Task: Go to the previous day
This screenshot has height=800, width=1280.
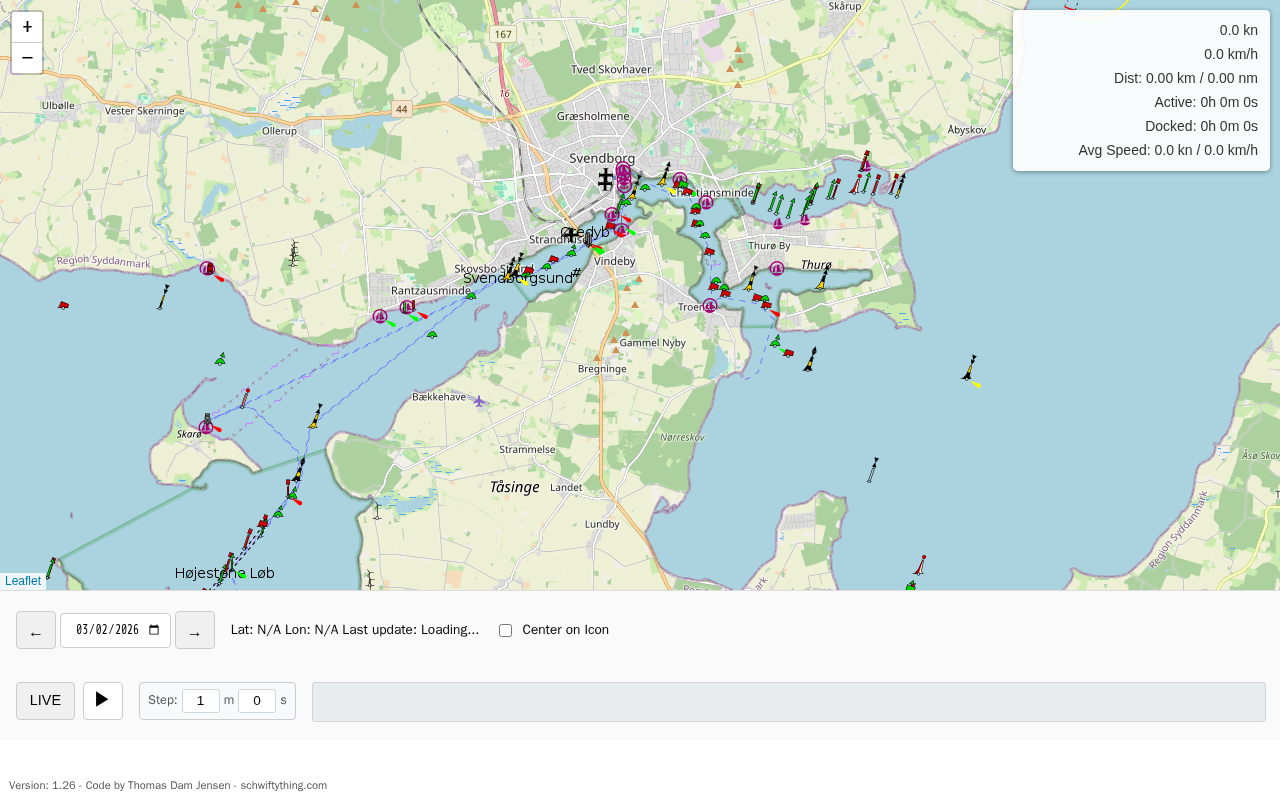Action: coord(36,630)
